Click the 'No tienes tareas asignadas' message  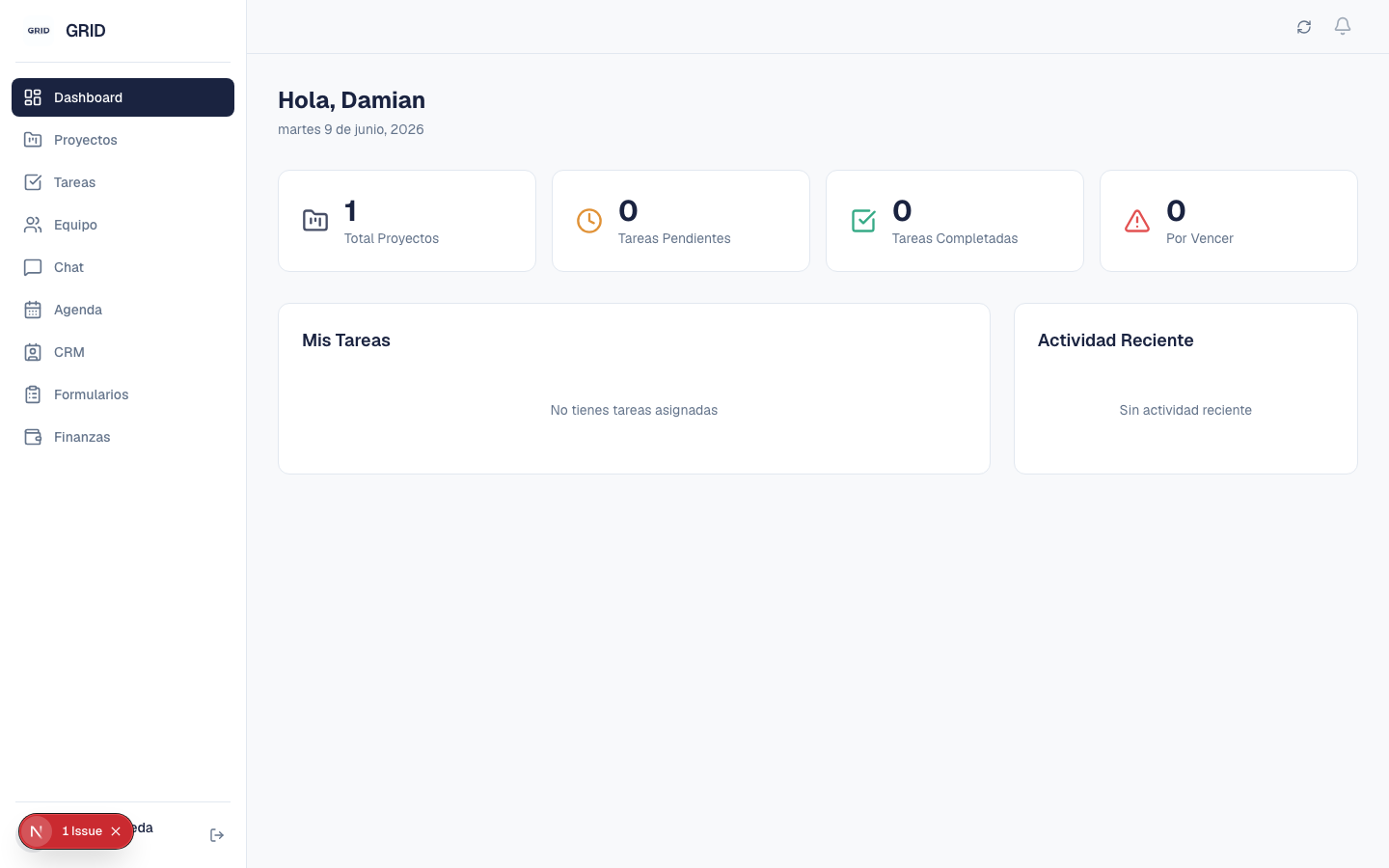point(634,410)
